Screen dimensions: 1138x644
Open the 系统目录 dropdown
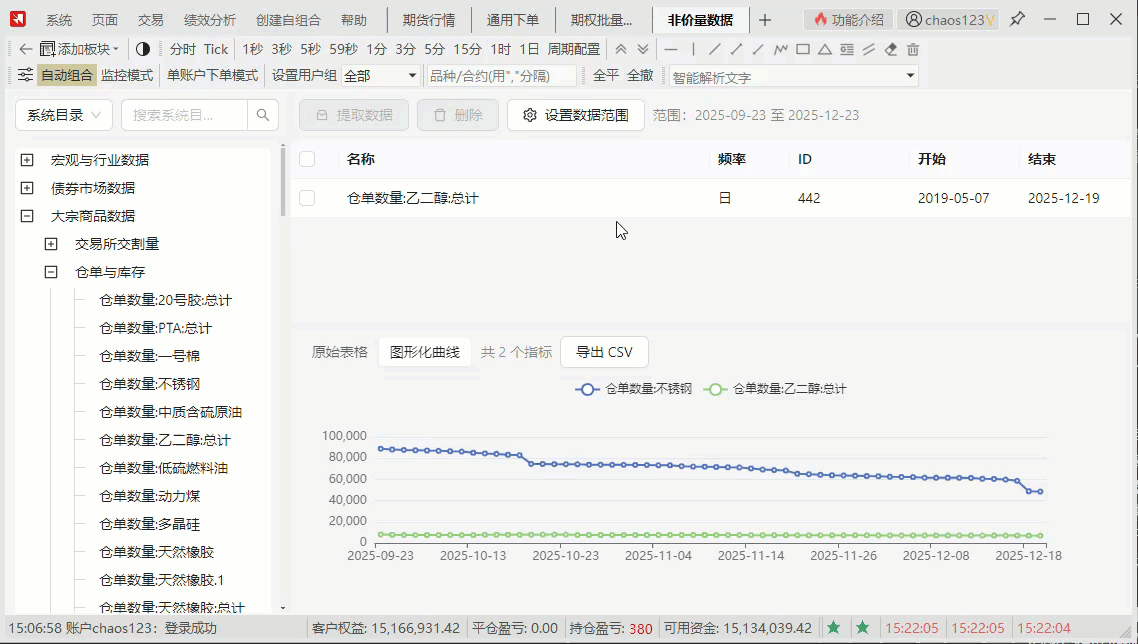pyautogui.click(x=64, y=115)
